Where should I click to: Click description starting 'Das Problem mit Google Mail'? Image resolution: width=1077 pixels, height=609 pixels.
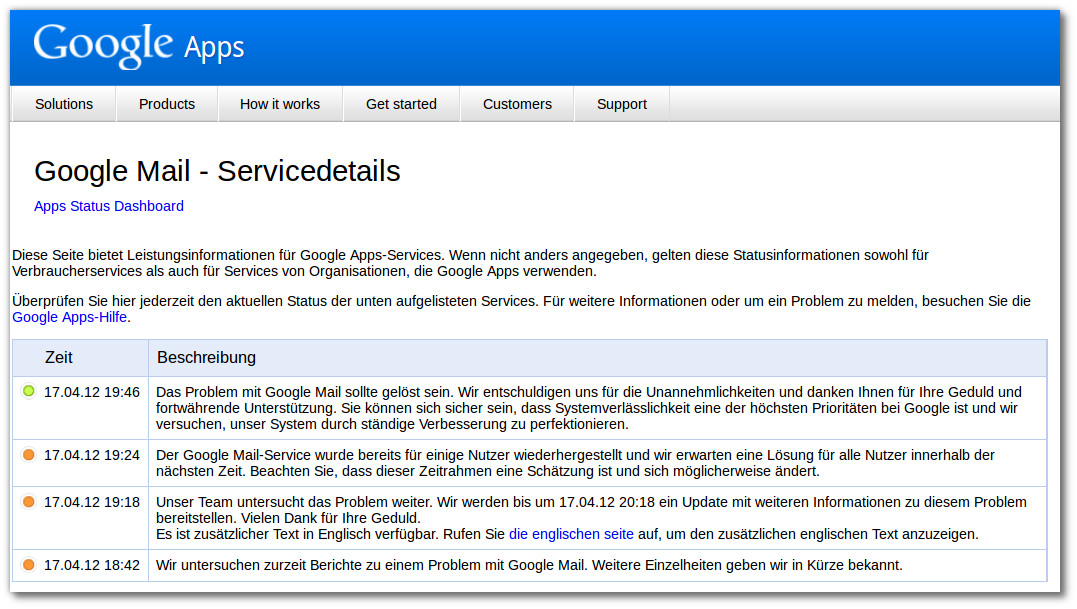pyautogui.click(x=589, y=408)
